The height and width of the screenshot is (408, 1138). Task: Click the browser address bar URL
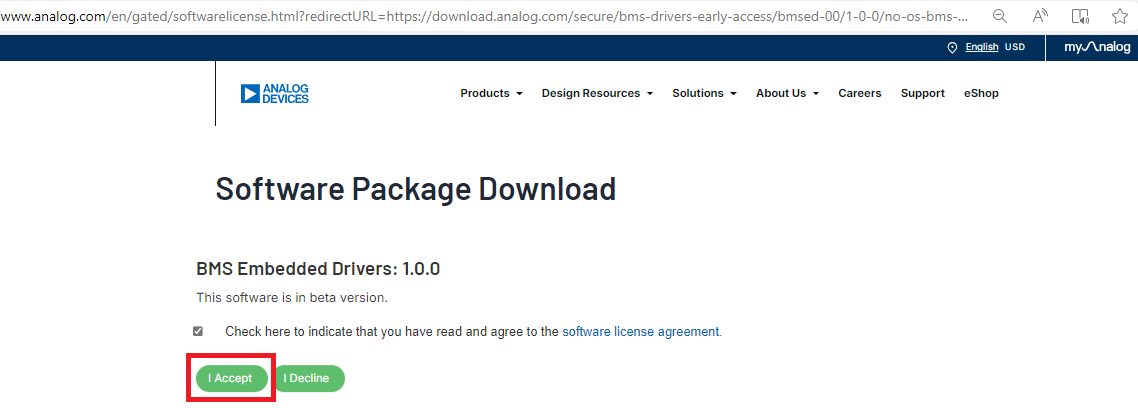coord(485,16)
